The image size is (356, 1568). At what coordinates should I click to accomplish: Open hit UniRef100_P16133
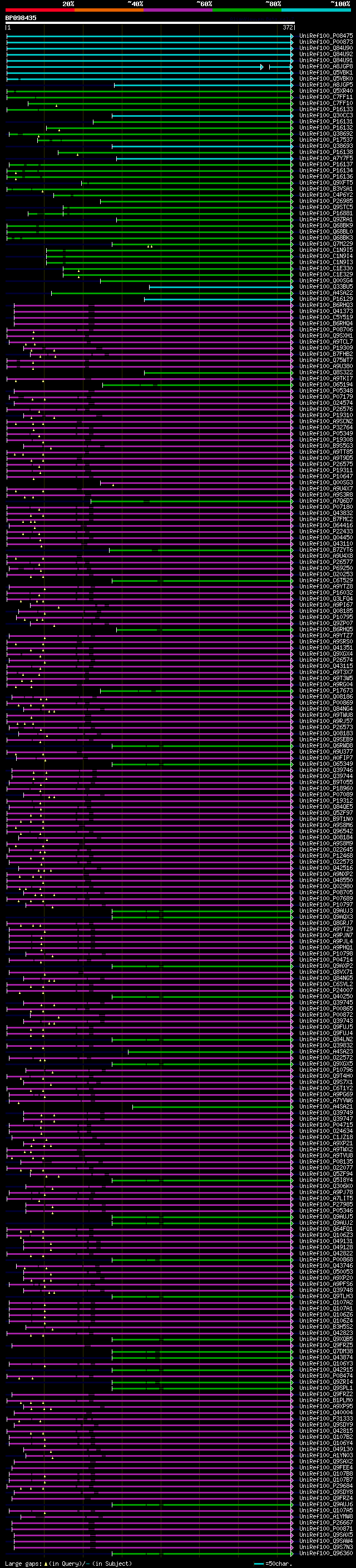tap(325, 110)
